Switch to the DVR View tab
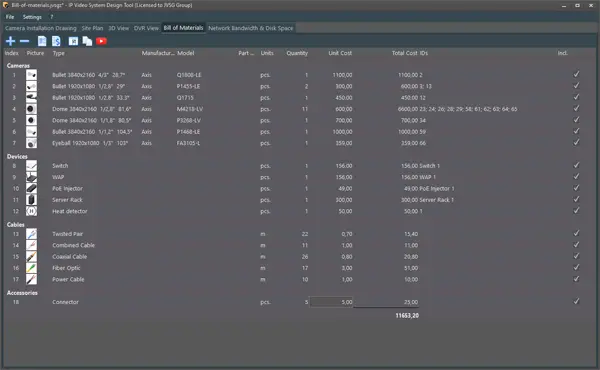This screenshot has height=370, width=600. [x=146, y=28]
